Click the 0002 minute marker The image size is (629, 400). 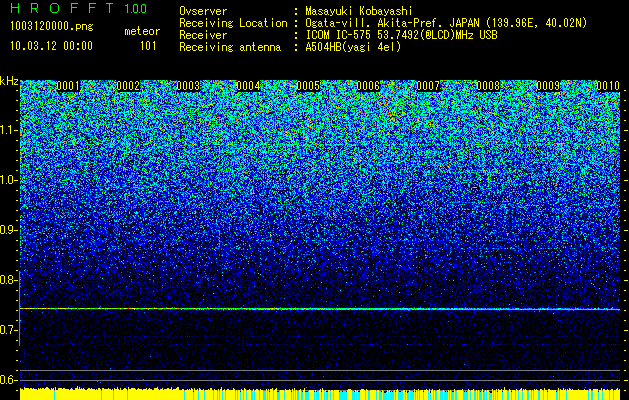(128, 86)
